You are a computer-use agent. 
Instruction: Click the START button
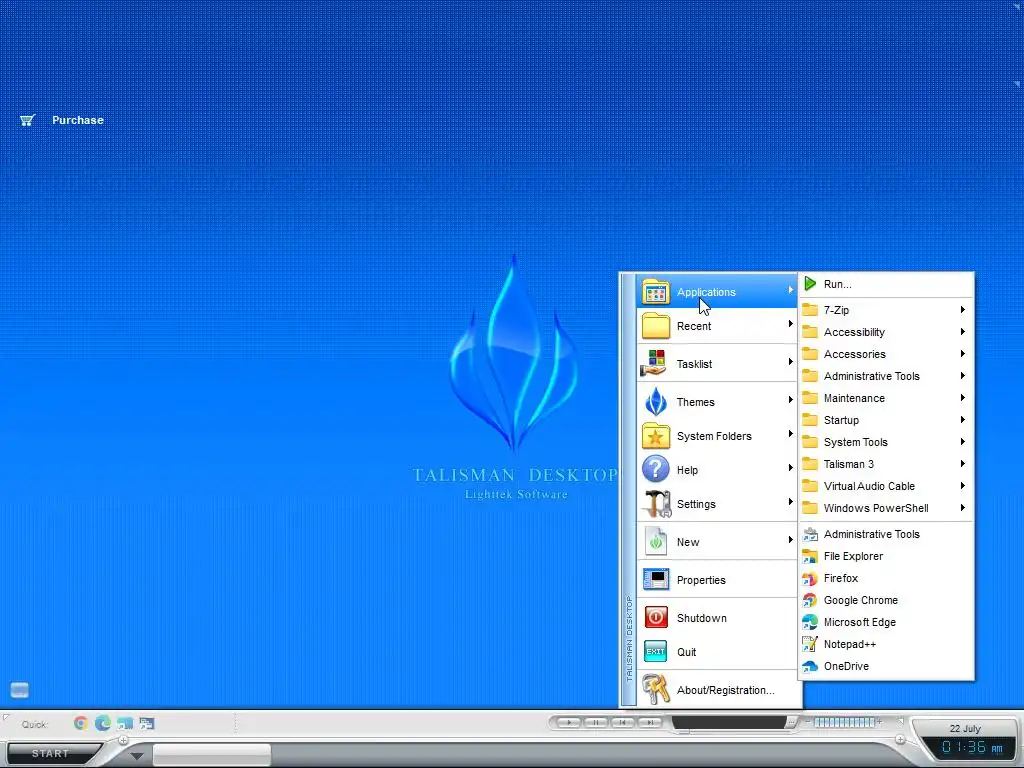50,754
